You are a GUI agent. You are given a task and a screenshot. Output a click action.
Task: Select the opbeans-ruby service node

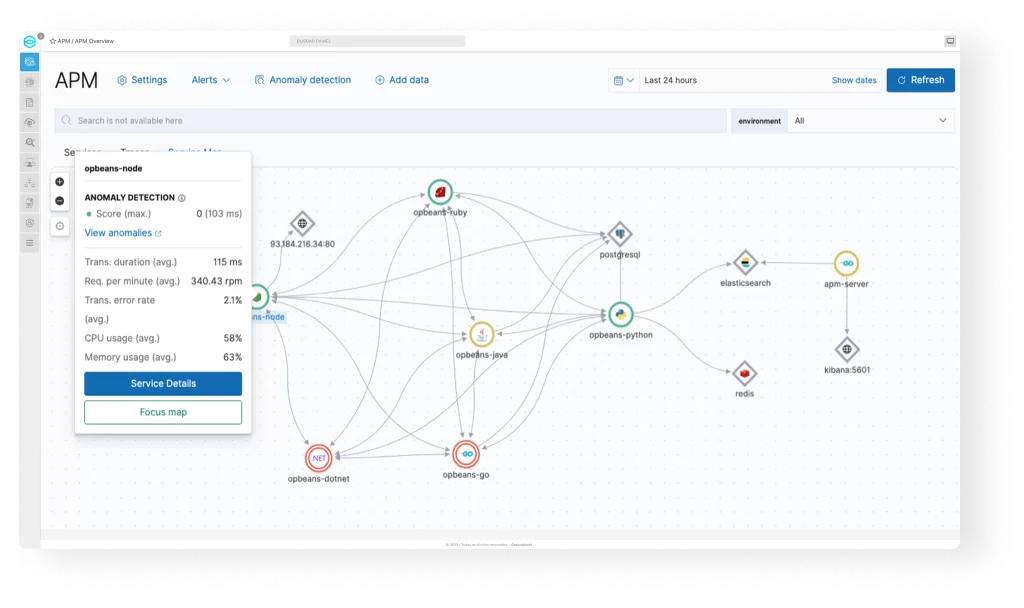coord(440,192)
